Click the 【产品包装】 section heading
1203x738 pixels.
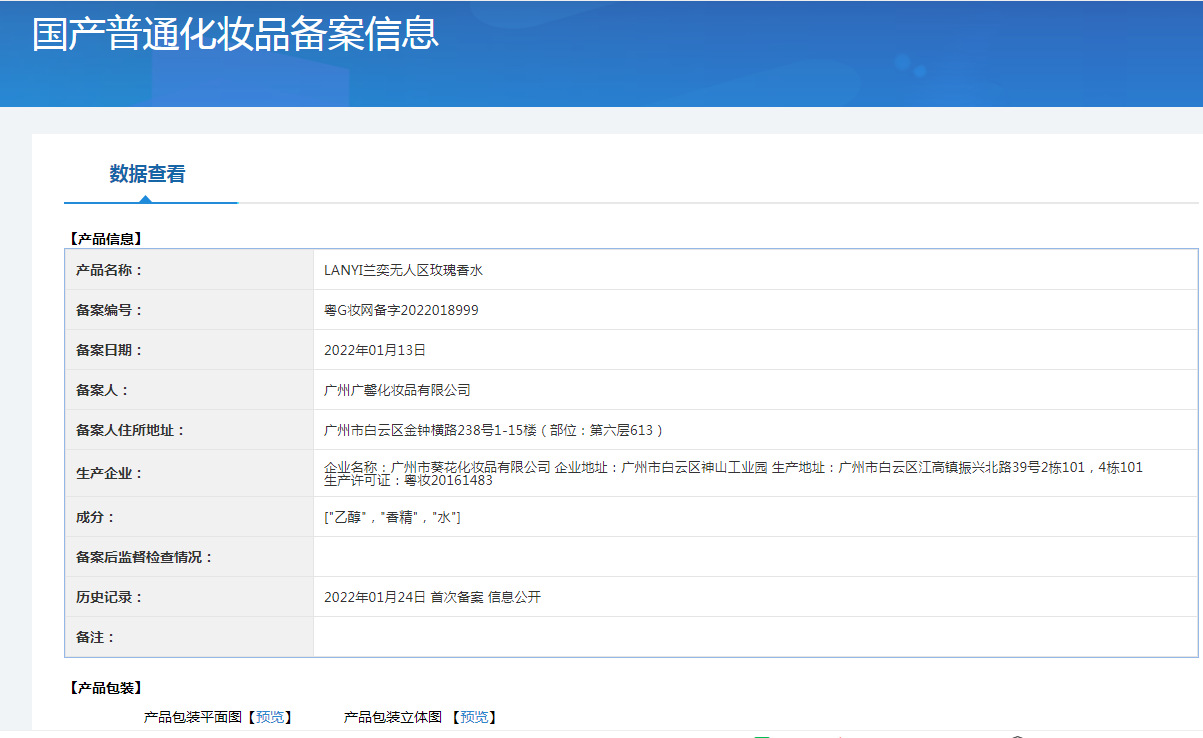tap(106, 688)
